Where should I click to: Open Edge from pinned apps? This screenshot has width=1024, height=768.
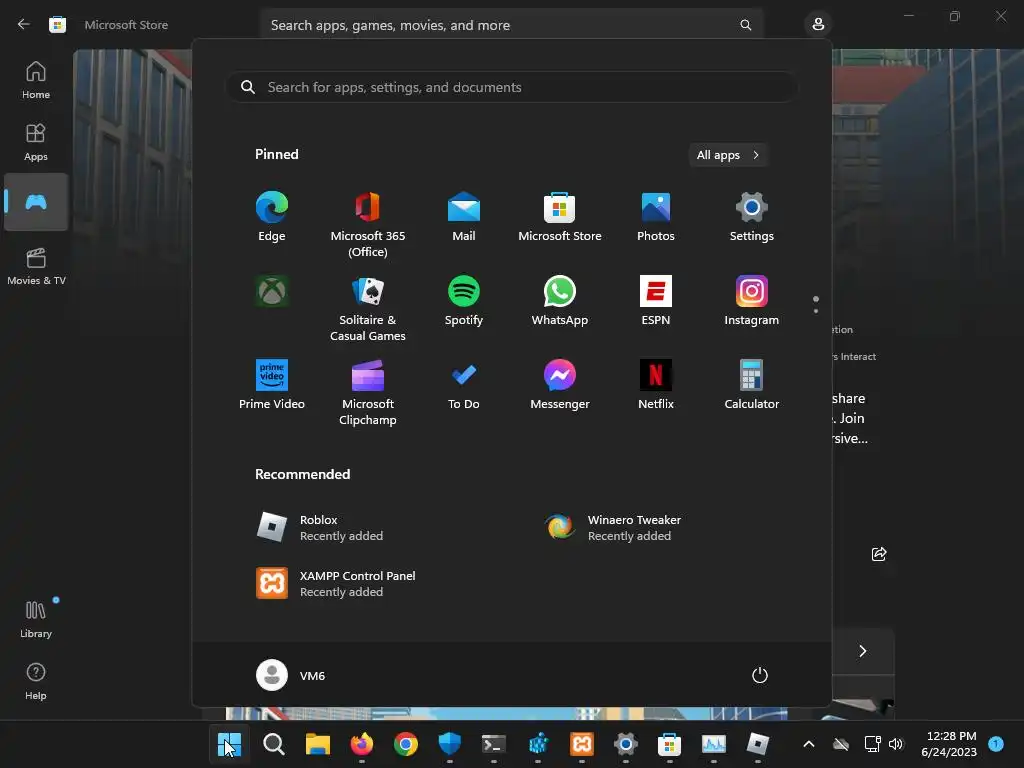[x=272, y=217]
